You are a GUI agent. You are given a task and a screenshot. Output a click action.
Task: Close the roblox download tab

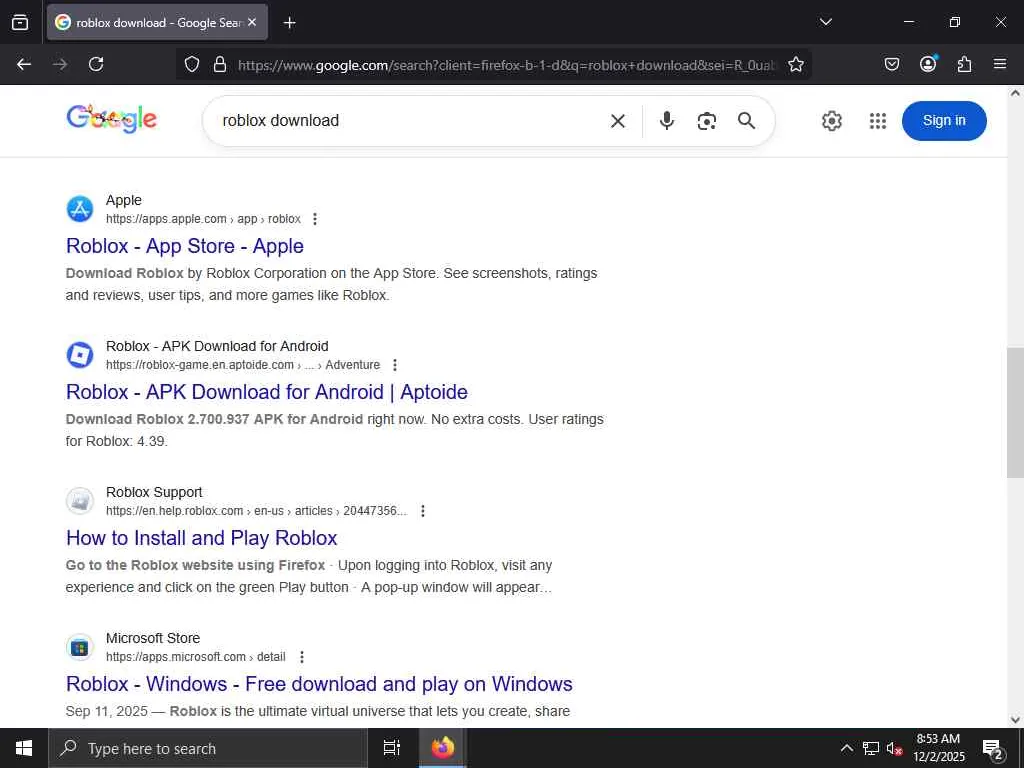coord(252,22)
